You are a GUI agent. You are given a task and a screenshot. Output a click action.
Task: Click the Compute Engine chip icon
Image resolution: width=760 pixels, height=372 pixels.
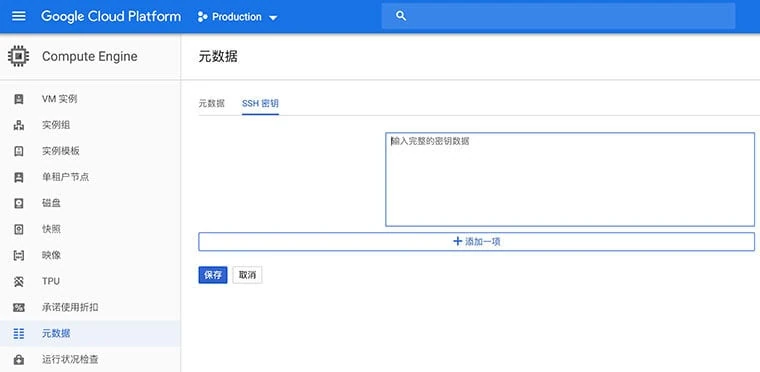pyautogui.click(x=18, y=56)
